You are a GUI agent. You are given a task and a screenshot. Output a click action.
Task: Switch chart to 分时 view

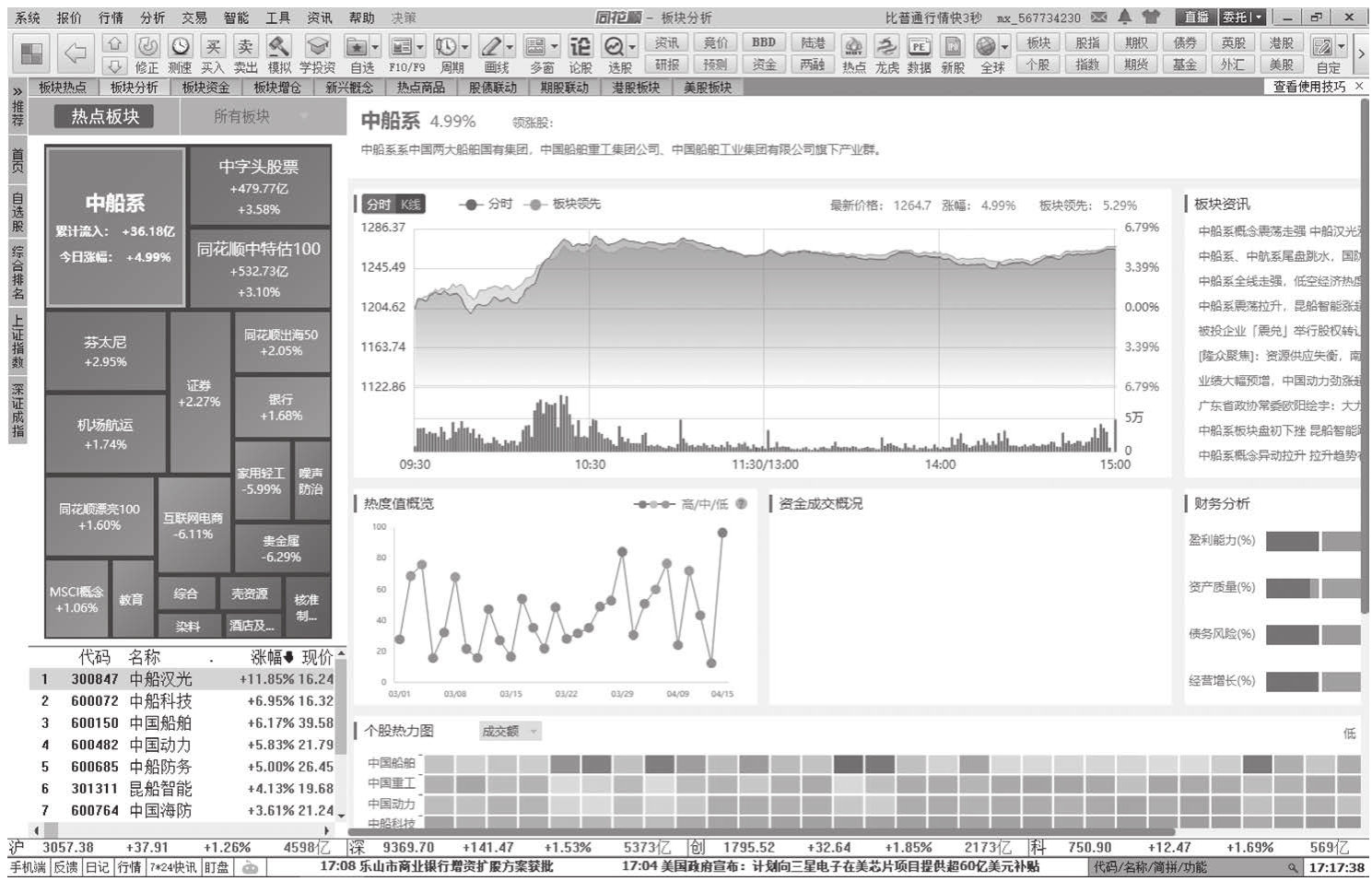click(x=379, y=205)
